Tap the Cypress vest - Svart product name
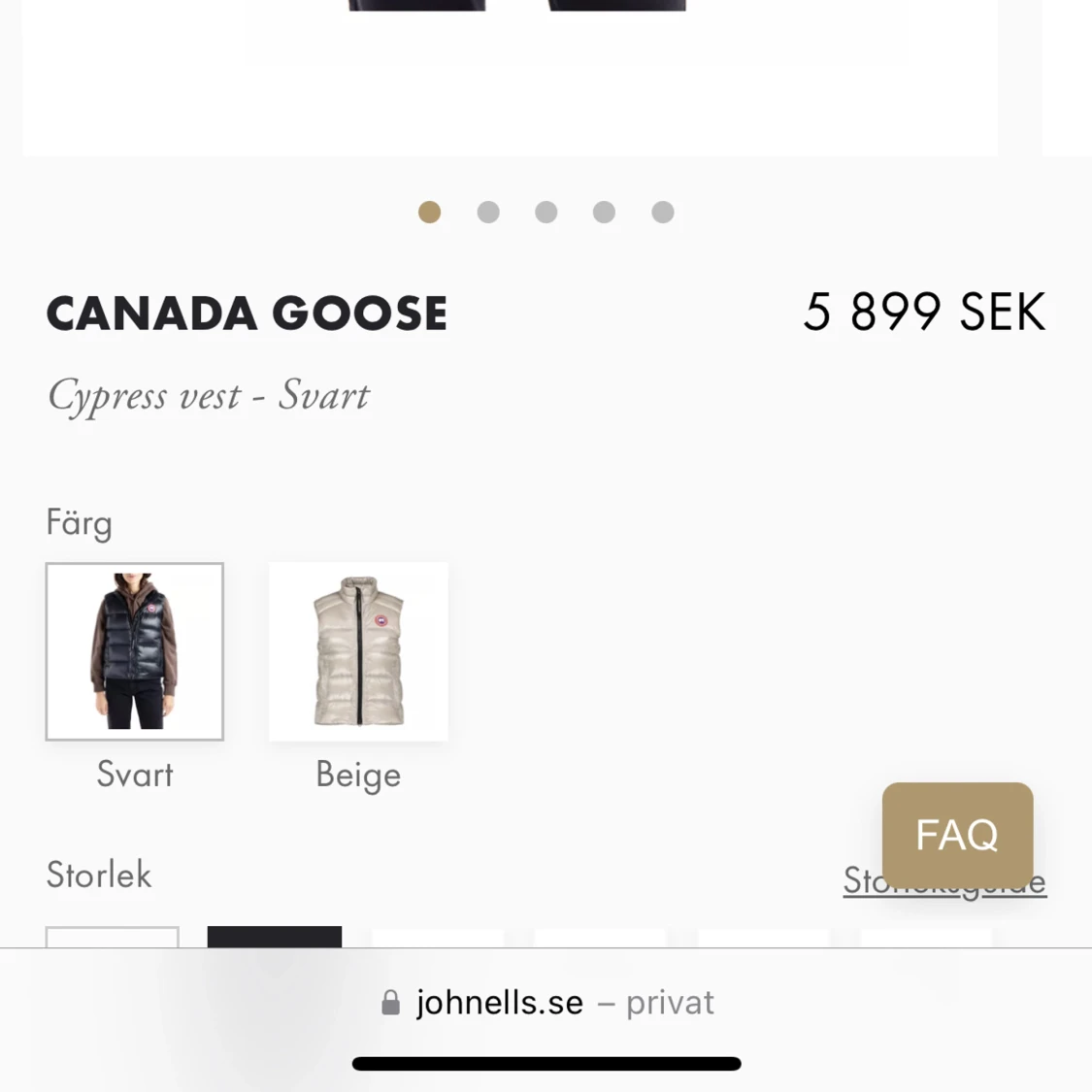The width and height of the screenshot is (1092, 1092). click(209, 395)
